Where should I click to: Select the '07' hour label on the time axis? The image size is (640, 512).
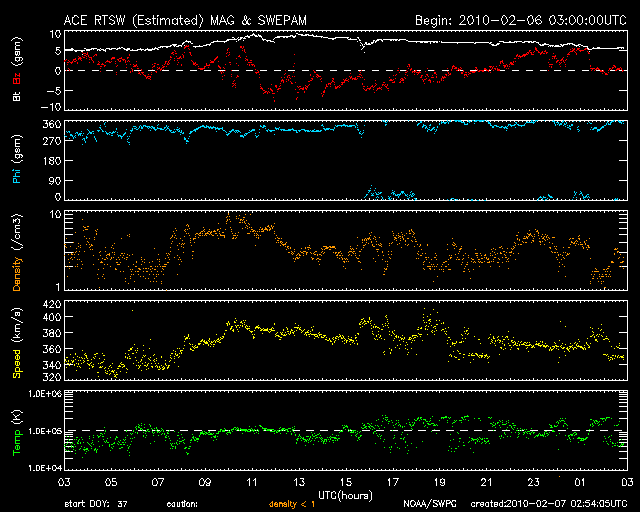[x=158, y=482]
